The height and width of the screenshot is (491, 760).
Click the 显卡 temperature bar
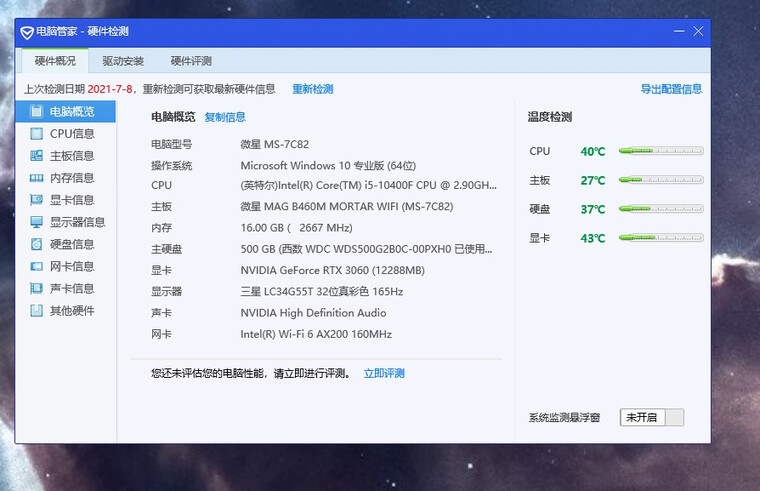tap(661, 238)
